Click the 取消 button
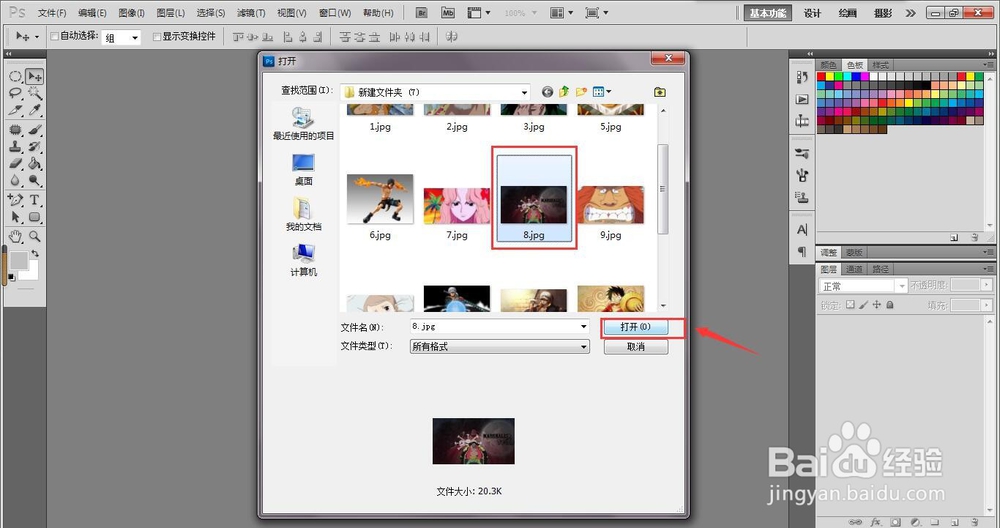Image resolution: width=1000 pixels, height=528 pixels. [636, 347]
